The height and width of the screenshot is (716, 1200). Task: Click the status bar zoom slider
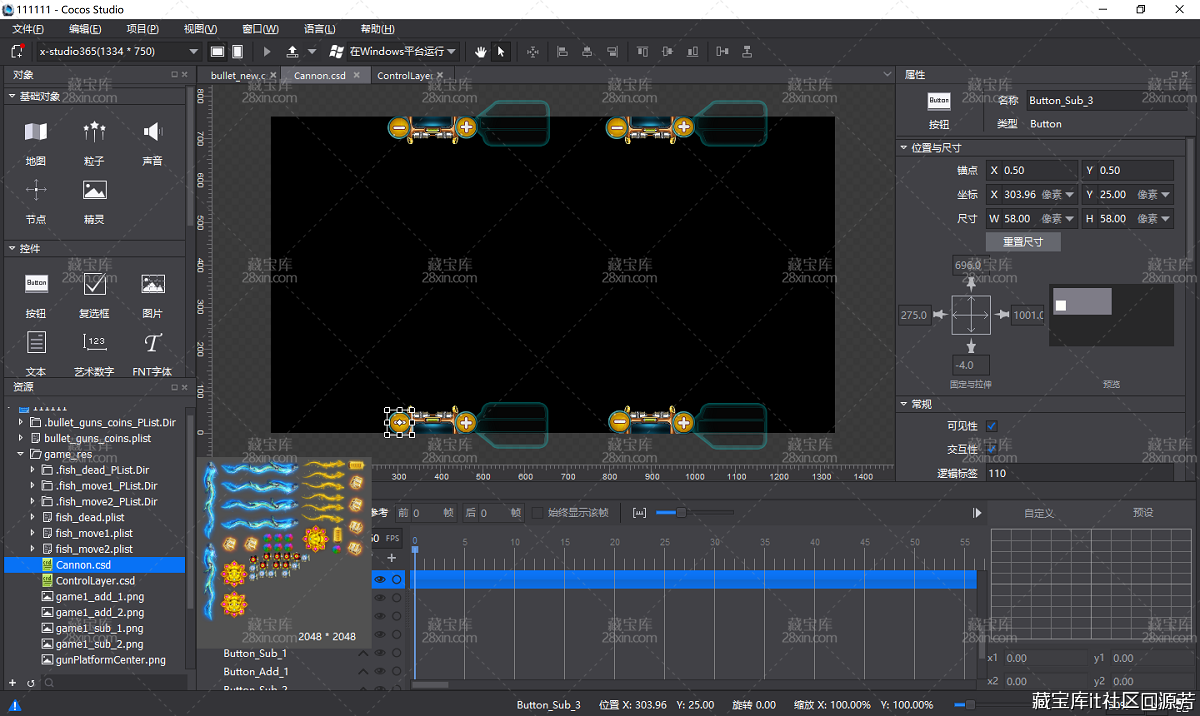969,705
